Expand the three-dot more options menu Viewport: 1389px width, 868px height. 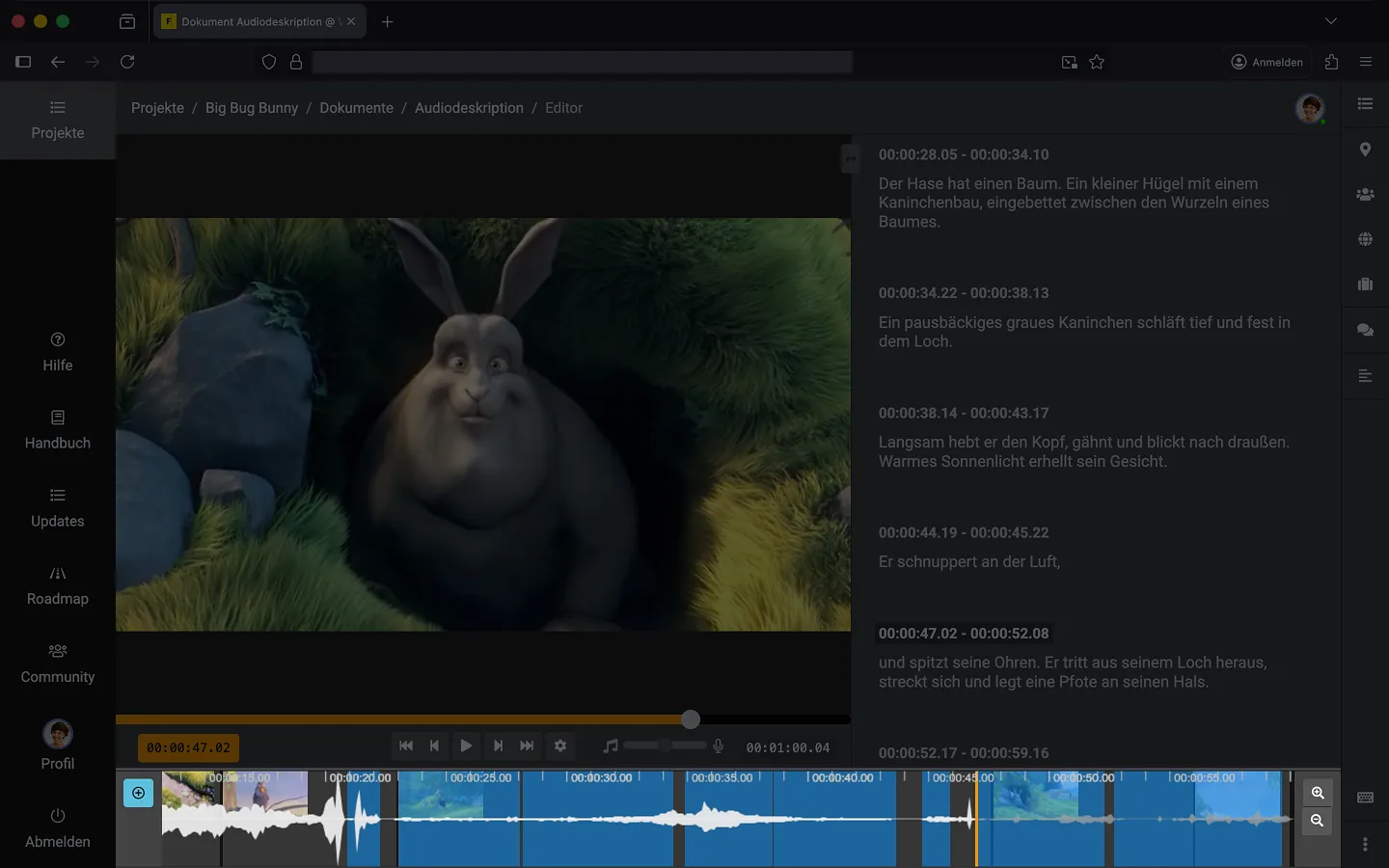(1365, 845)
